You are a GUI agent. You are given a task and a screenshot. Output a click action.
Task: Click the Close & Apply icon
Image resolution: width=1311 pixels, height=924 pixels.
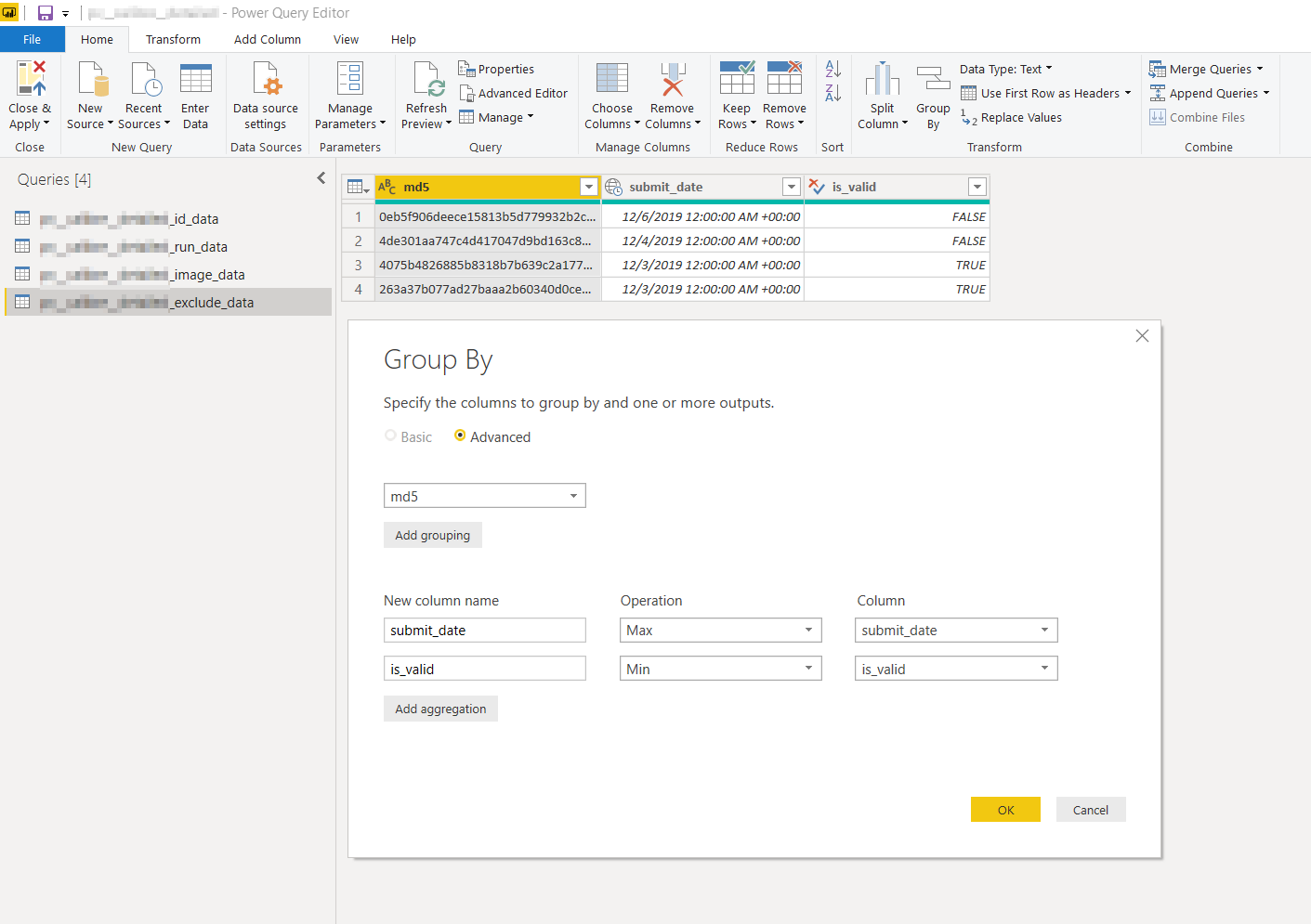[x=31, y=79]
